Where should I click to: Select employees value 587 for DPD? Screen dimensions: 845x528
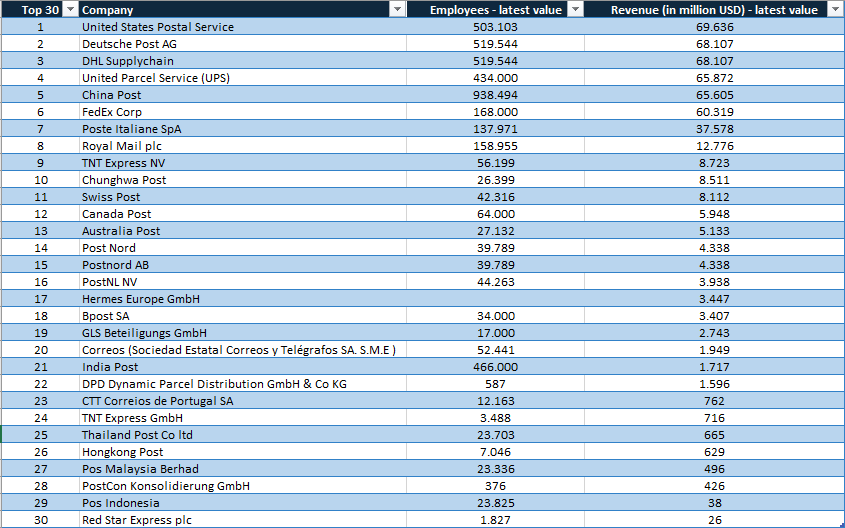pyautogui.click(x=495, y=384)
